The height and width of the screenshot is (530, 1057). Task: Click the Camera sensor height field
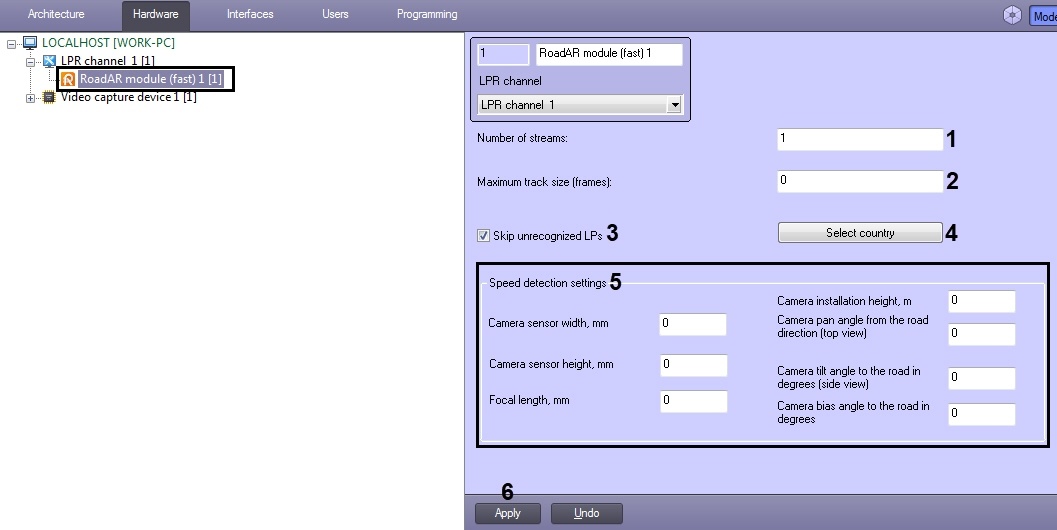pyautogui.click(x=693, y=365)
